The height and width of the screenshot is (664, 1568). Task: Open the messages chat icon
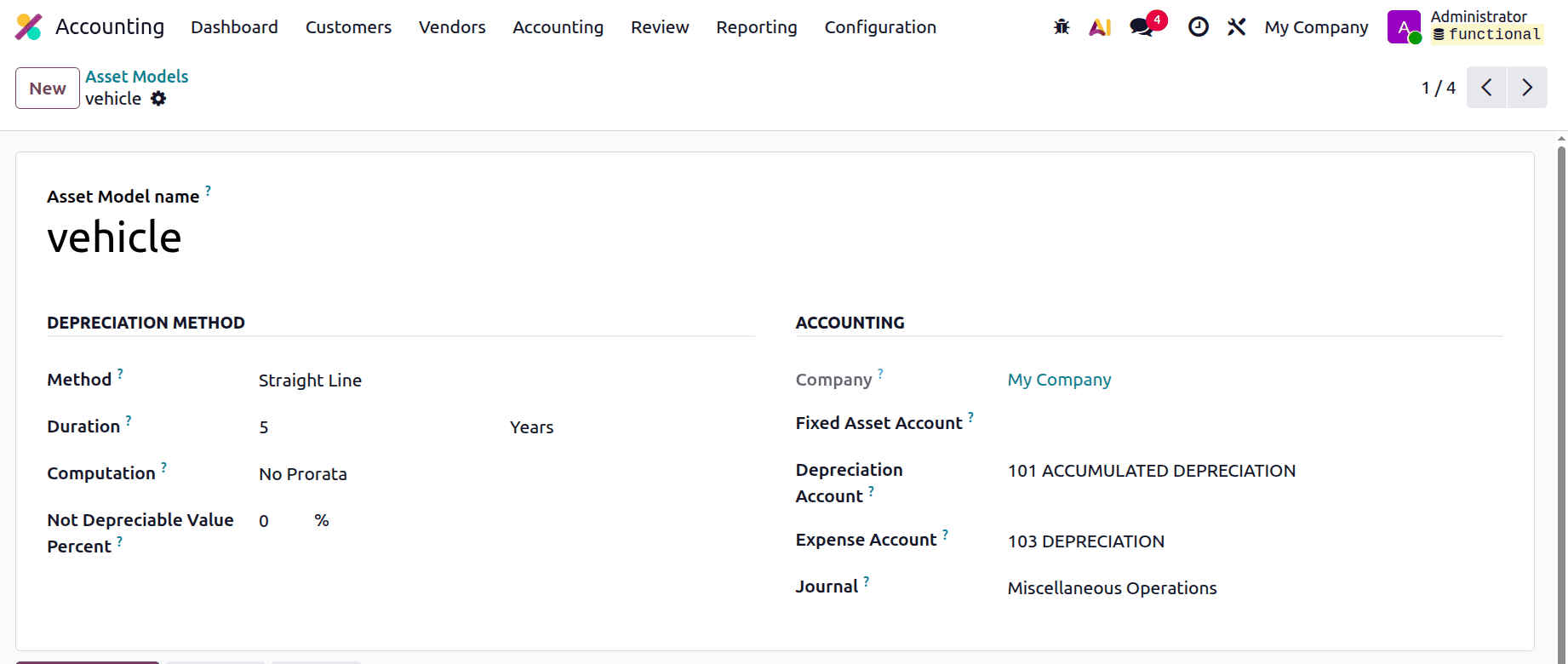coord(1142,27)
